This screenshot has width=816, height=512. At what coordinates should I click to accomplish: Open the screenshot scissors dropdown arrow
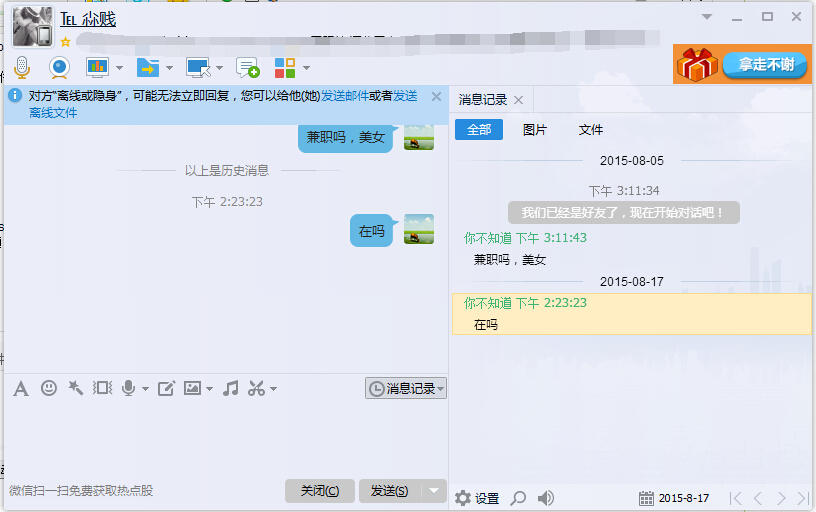point(273,389)
